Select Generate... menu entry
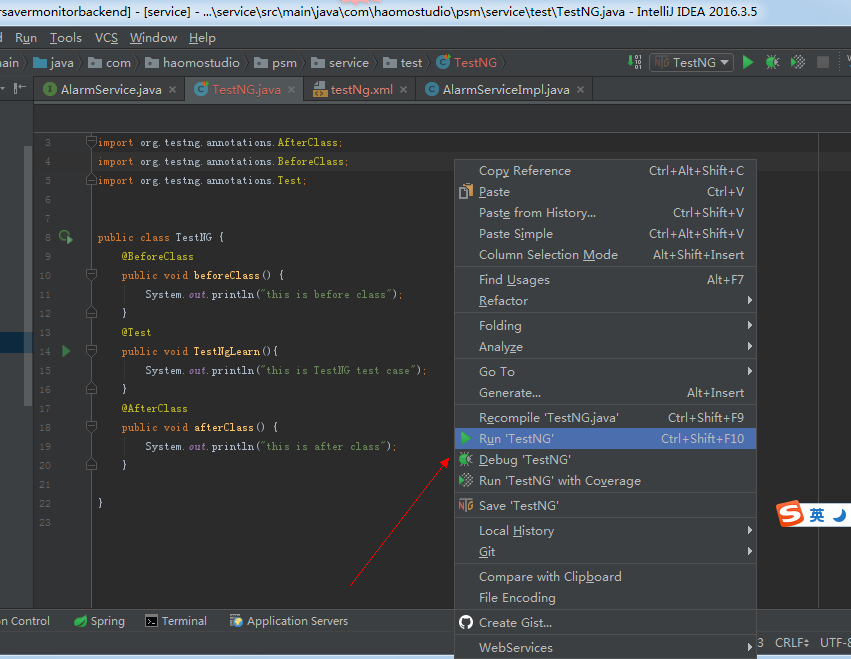Screen dimensions: 851x659 click(x=605, y=393)
